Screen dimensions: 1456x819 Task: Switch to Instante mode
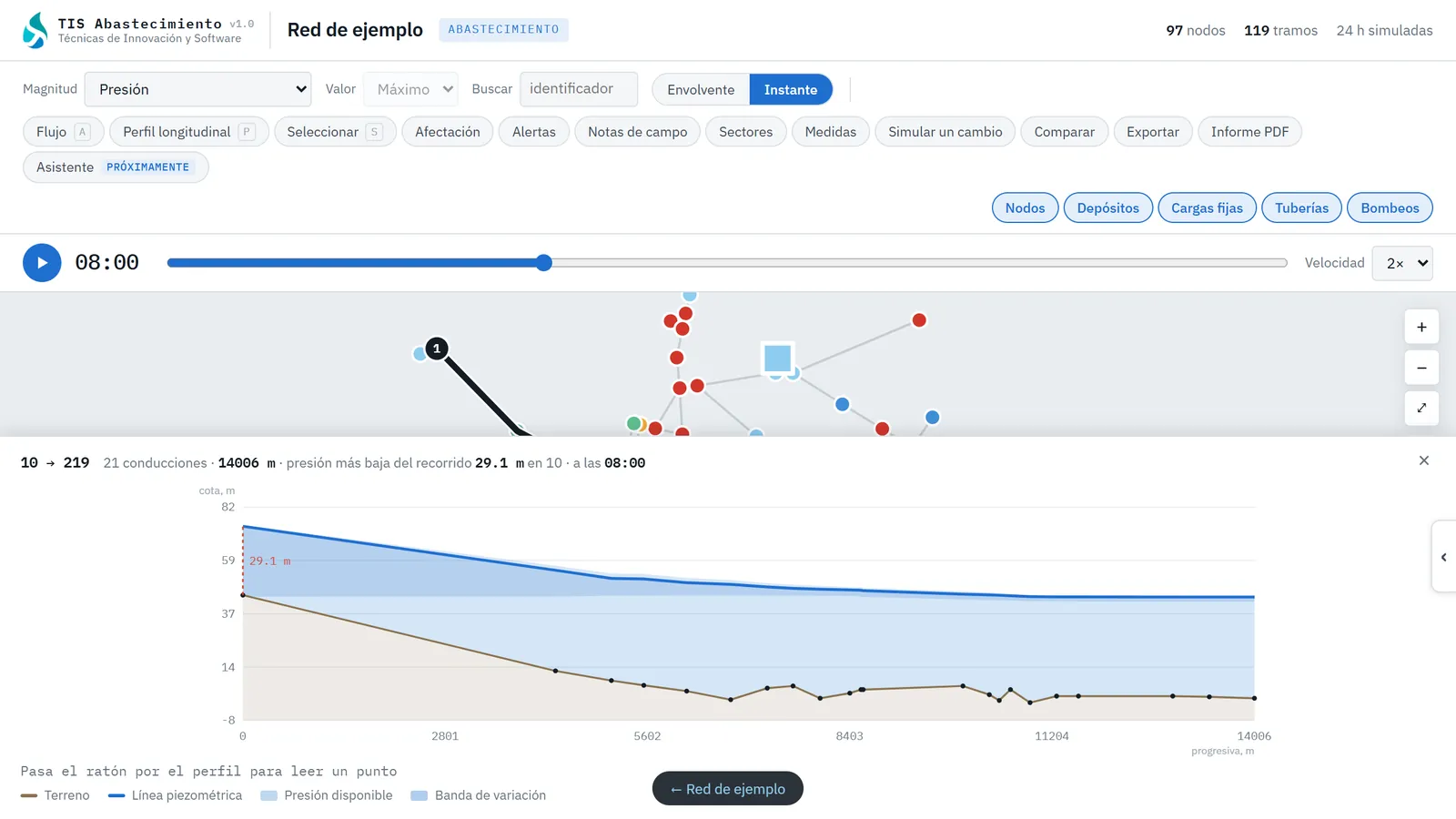[791, 89]
